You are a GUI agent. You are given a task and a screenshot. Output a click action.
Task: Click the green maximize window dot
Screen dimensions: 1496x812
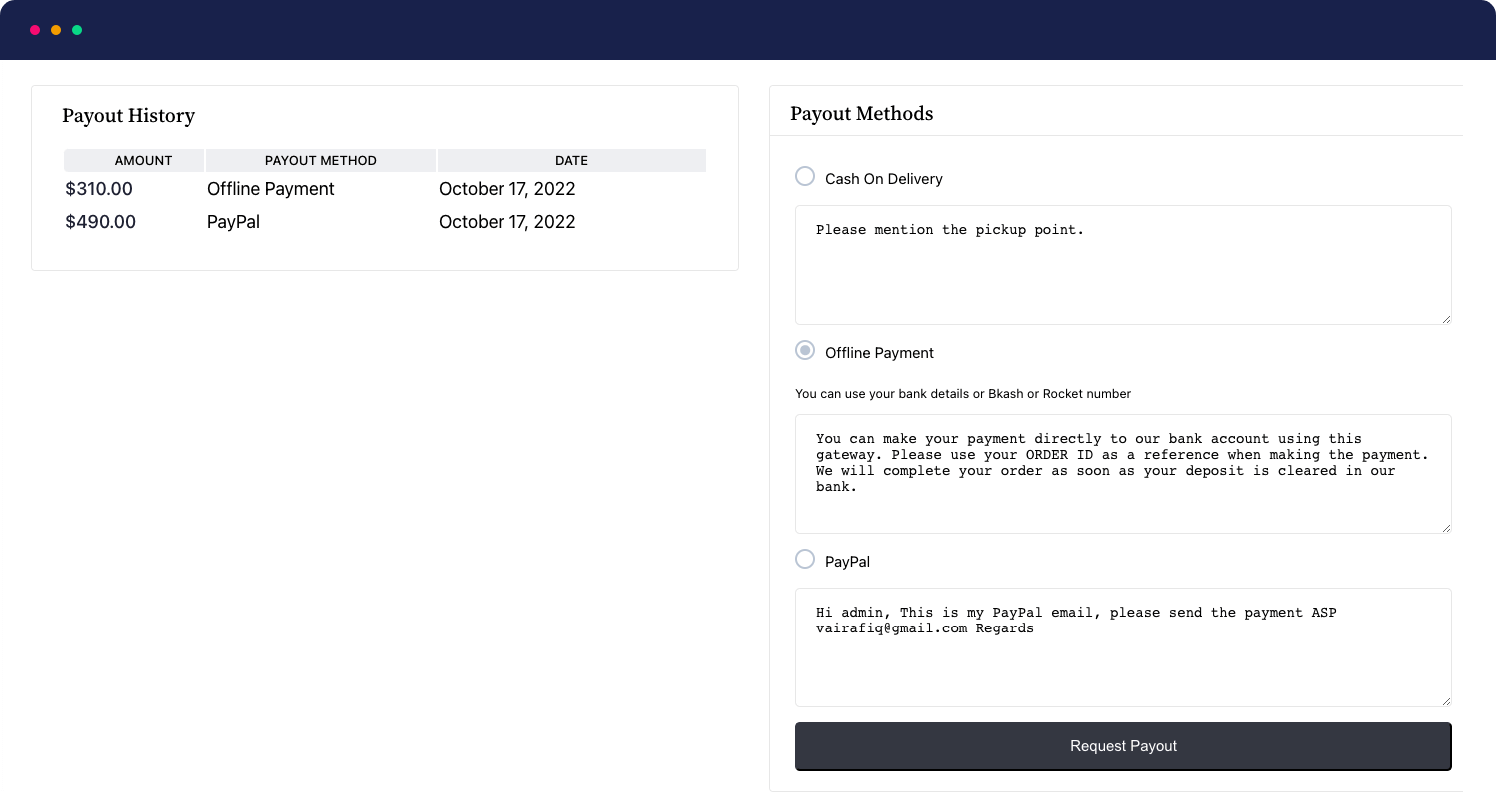click(77, 30)
